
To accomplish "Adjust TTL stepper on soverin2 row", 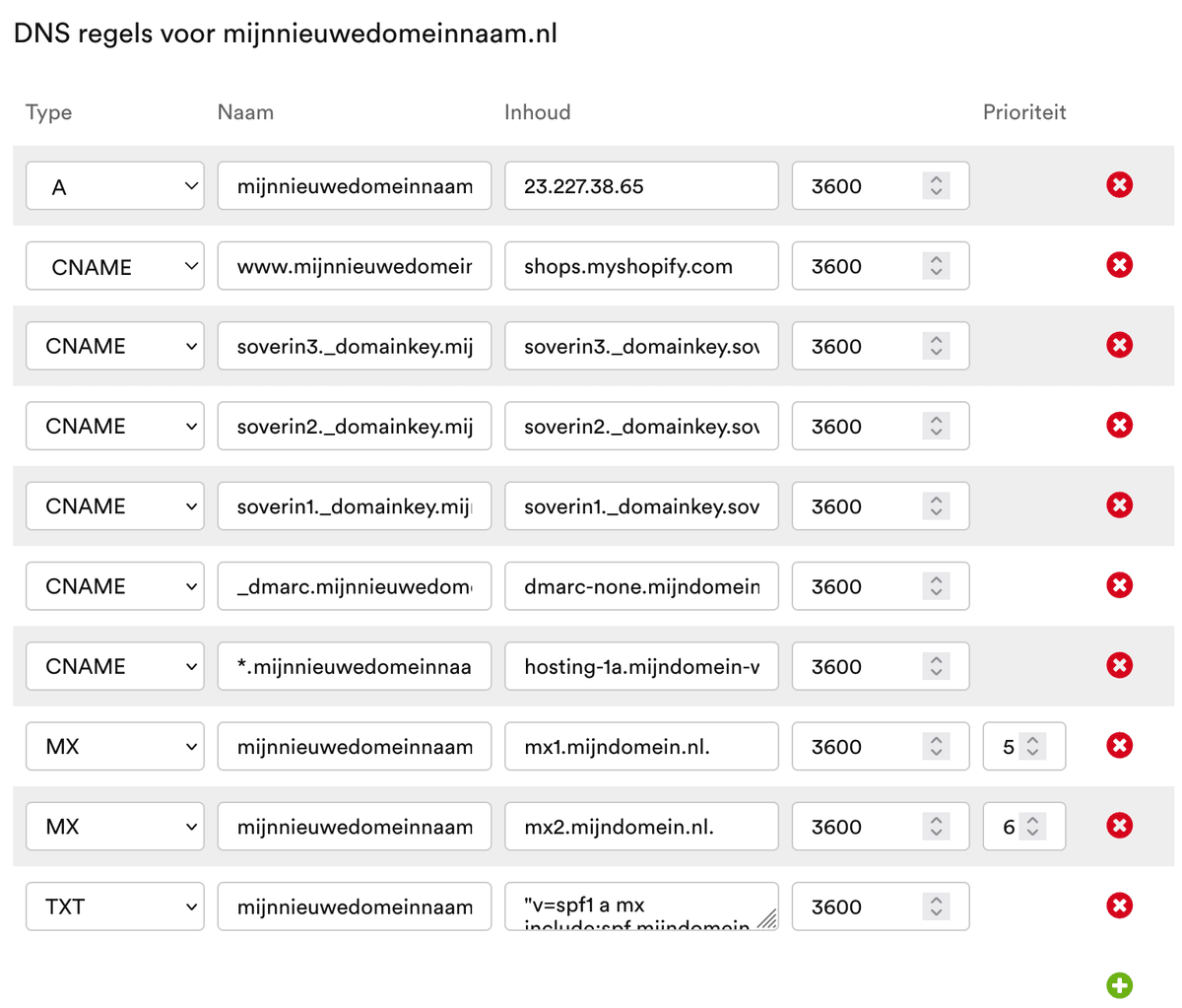I will [x=937, y=426].
